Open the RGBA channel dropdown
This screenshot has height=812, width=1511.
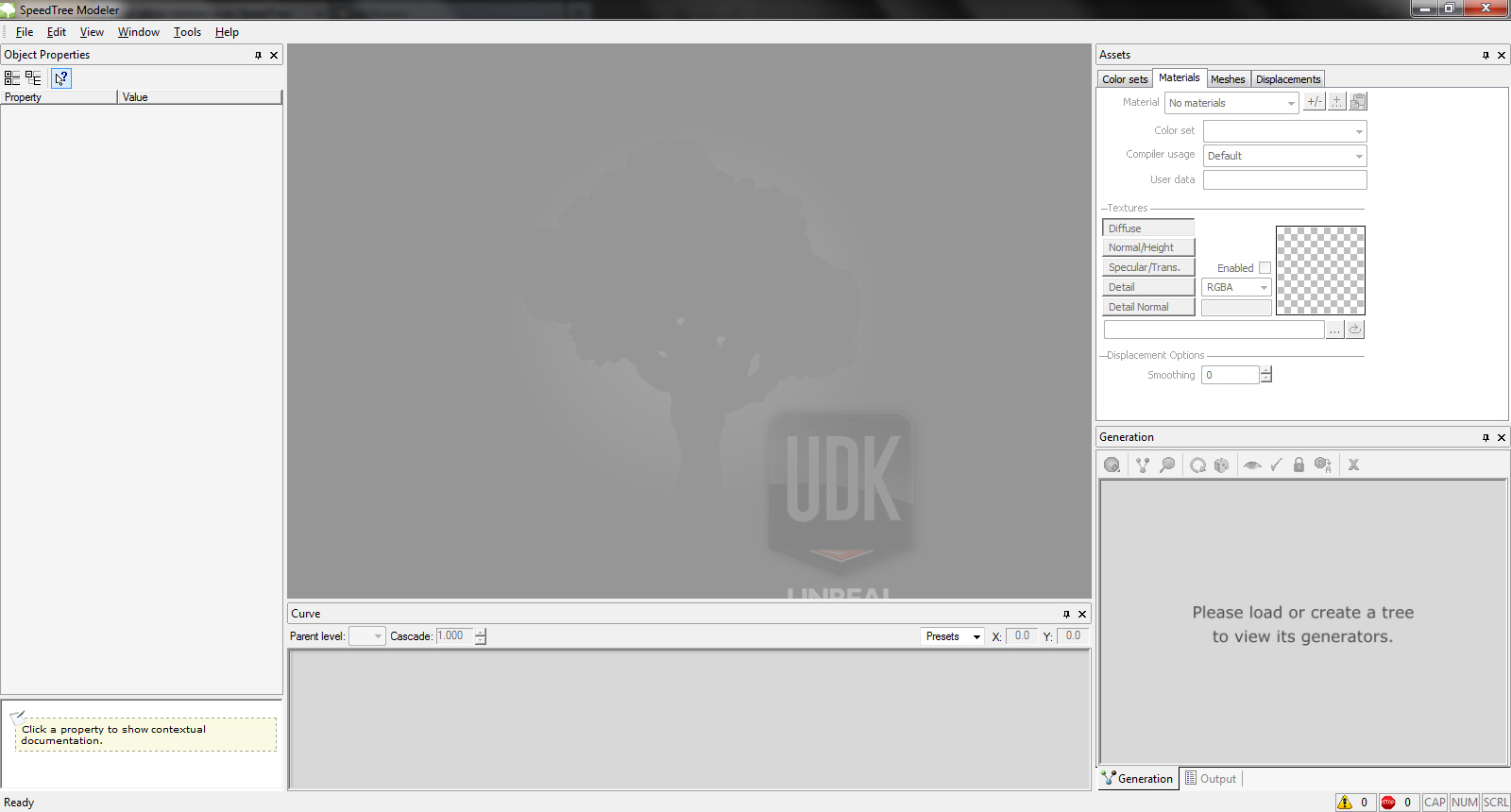[x=1236, y=287]
